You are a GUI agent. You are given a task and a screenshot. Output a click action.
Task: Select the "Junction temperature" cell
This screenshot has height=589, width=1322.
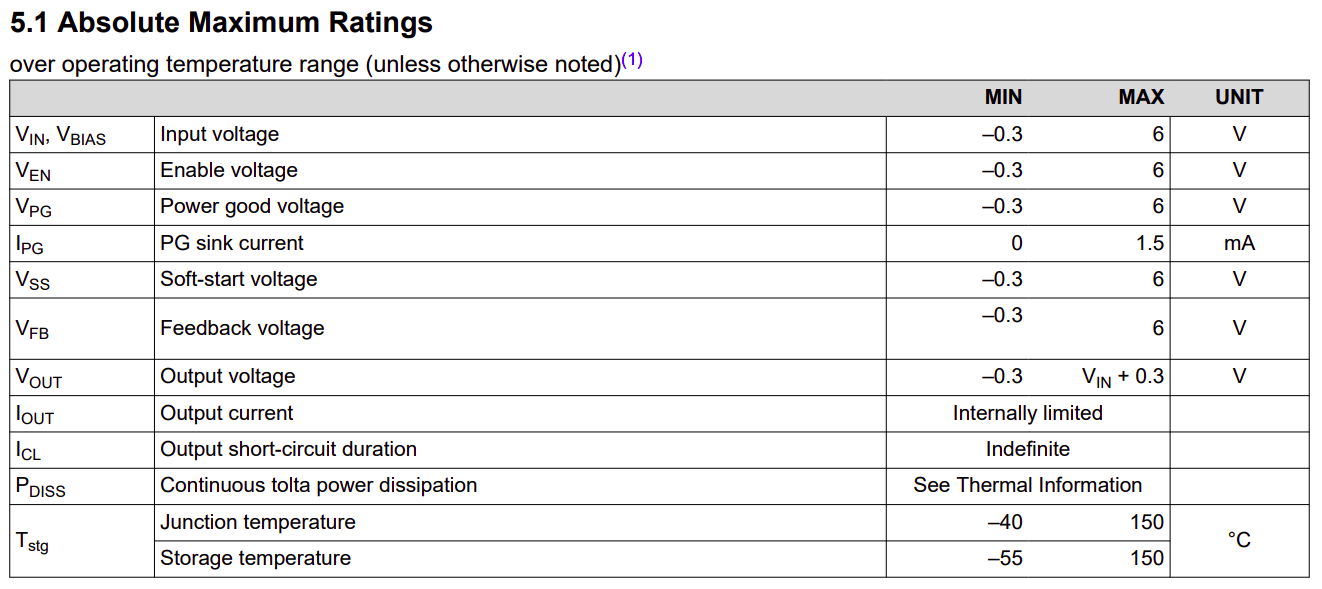point(258,522)
